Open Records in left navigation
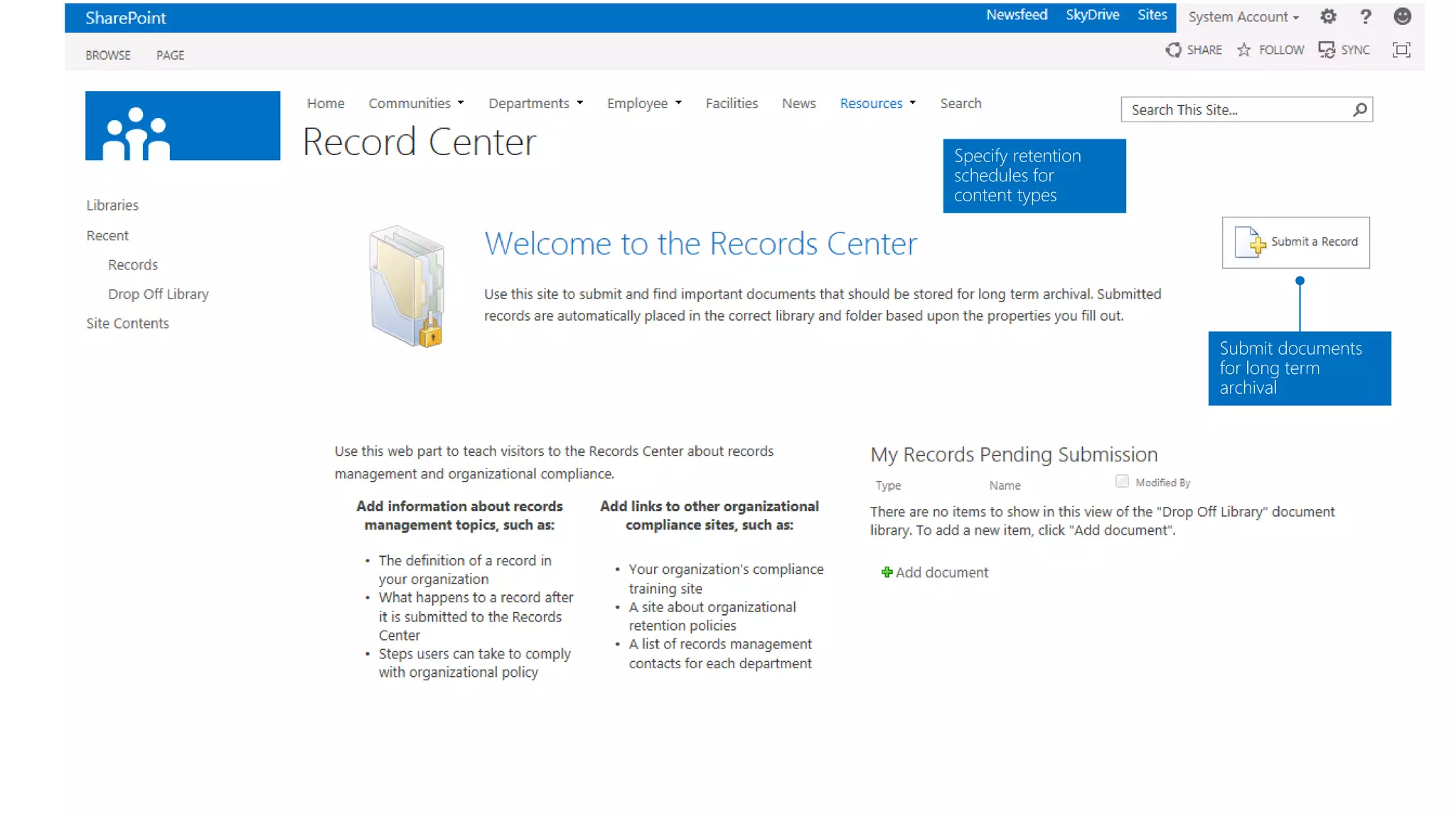 [x=133, y=264]
